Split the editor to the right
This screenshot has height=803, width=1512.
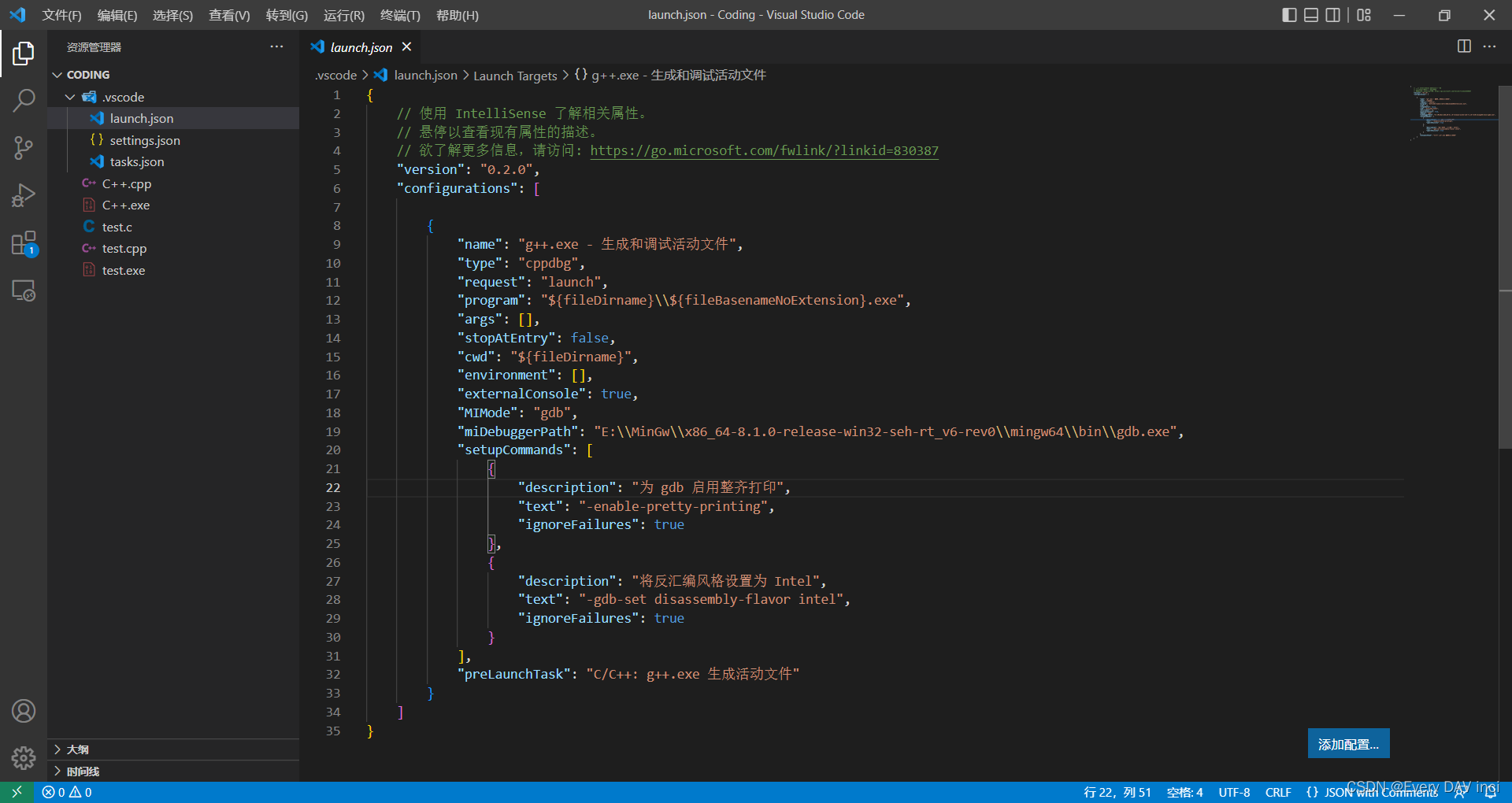click(1464, 46)
